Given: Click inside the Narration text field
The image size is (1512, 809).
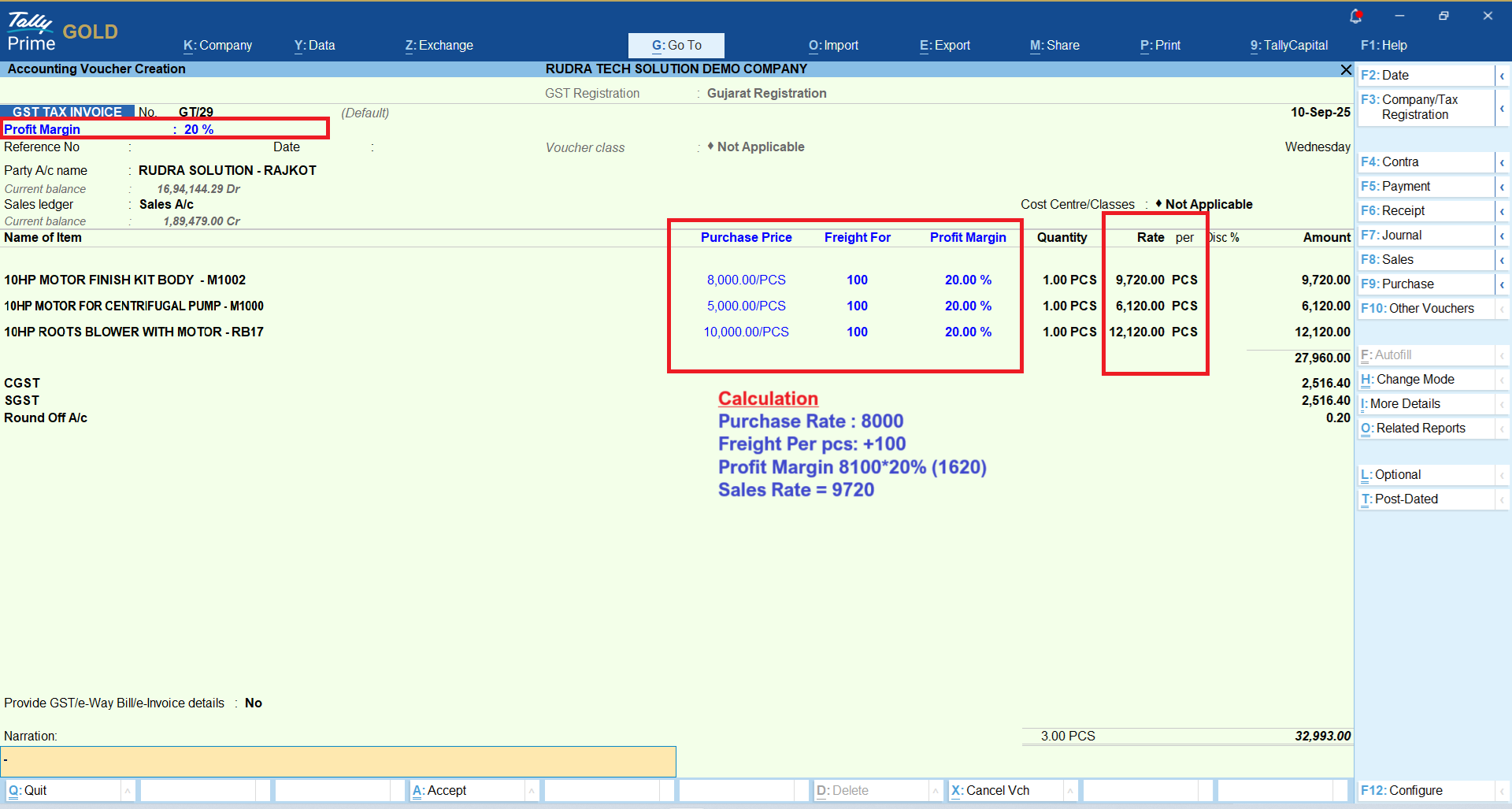Looking at the screenshot, I should [339, 762].
